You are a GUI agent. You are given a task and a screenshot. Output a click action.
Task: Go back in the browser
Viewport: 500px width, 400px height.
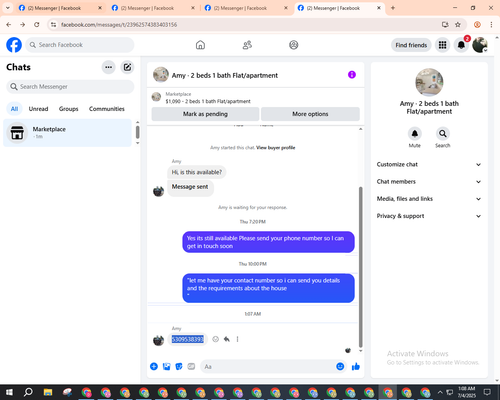[x=9, y=25]
